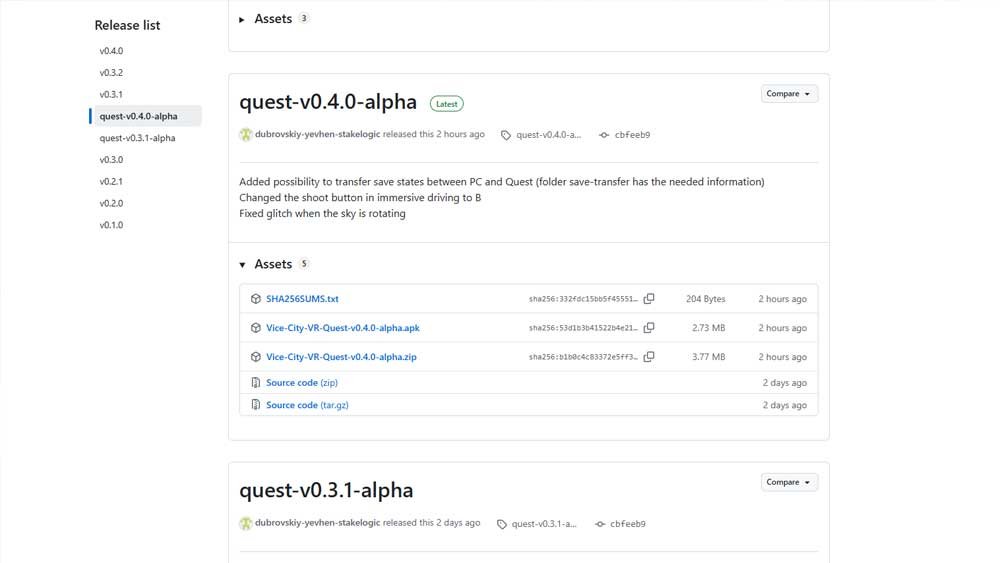Select v0.3.0 in Release list
Viewport: 1000px width, 563px height.
click(111, 159)
